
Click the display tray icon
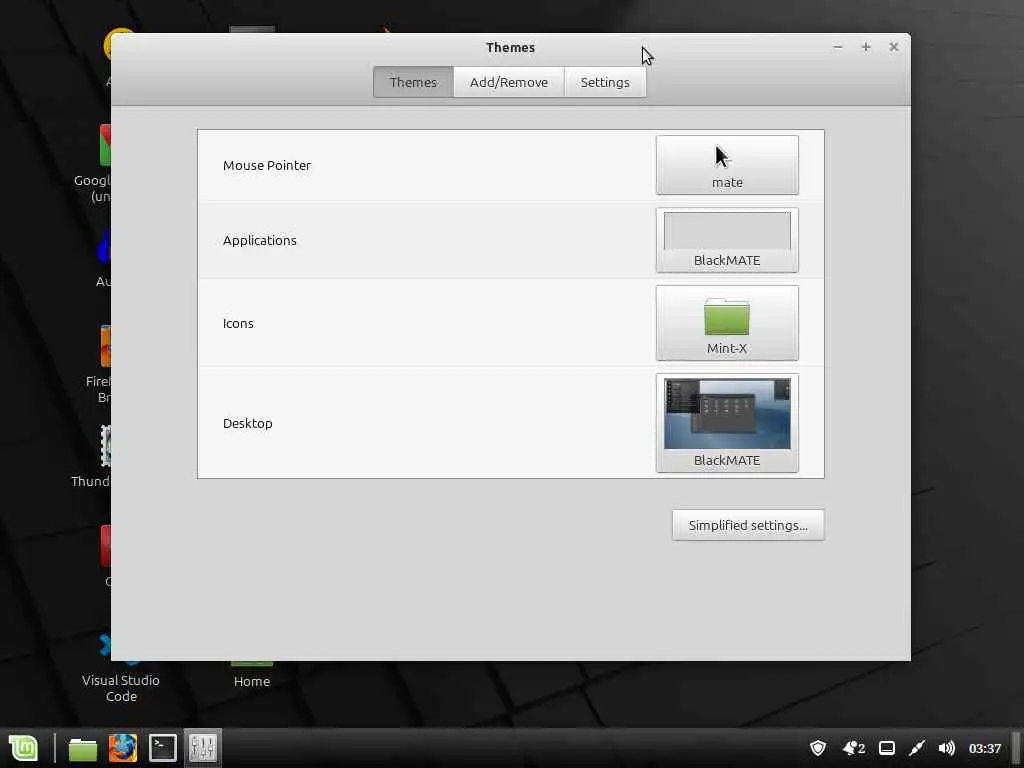887,748
